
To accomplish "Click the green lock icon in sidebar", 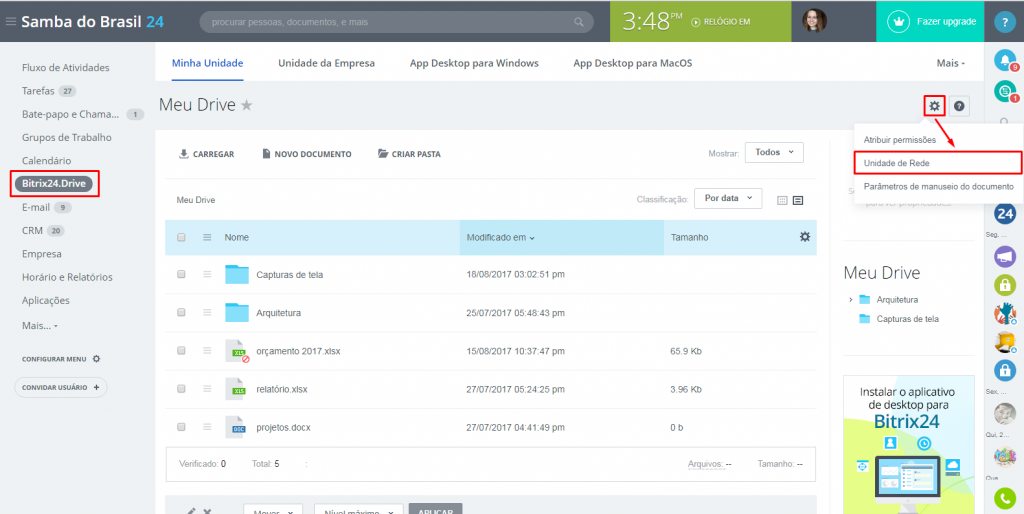I will click(1005, 285).
